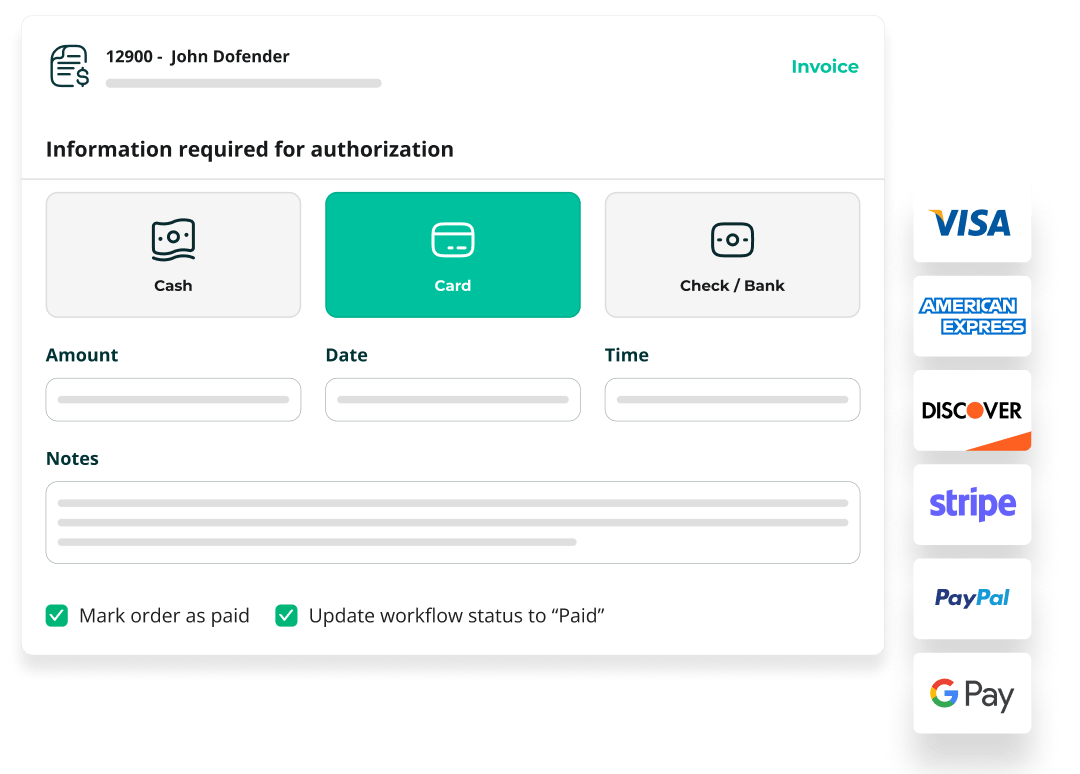Pick the Check / Bank payment icon

[732, 240]
